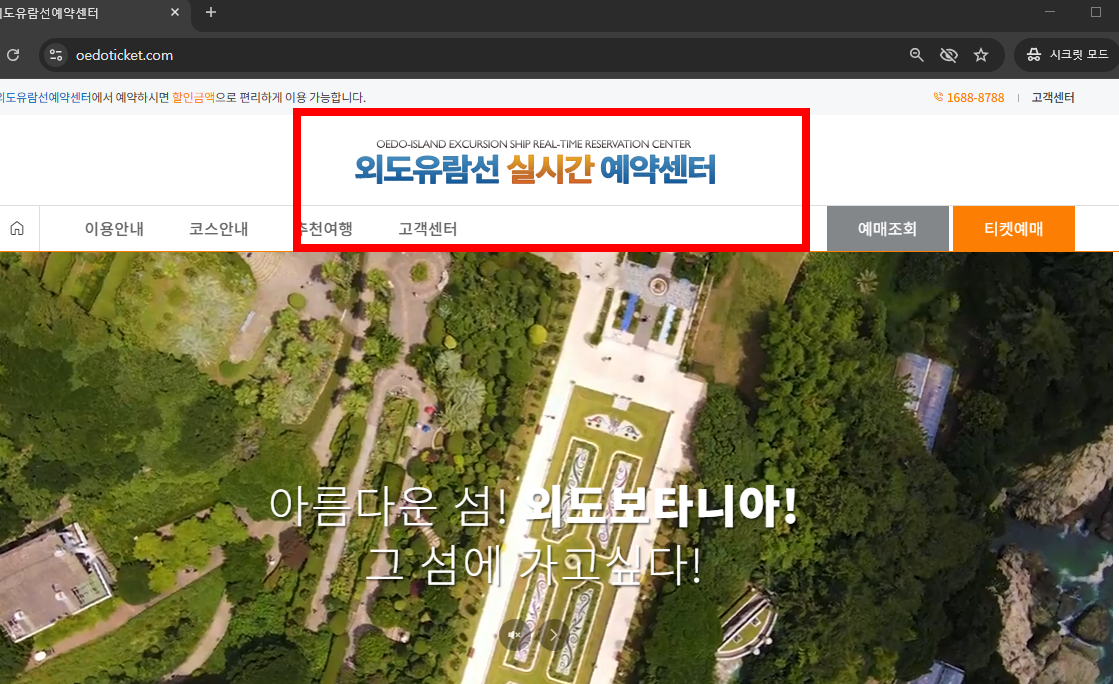Advance the hero slideshow with next arrow
Screen dimensions: 1119x684
click(553, 634)
